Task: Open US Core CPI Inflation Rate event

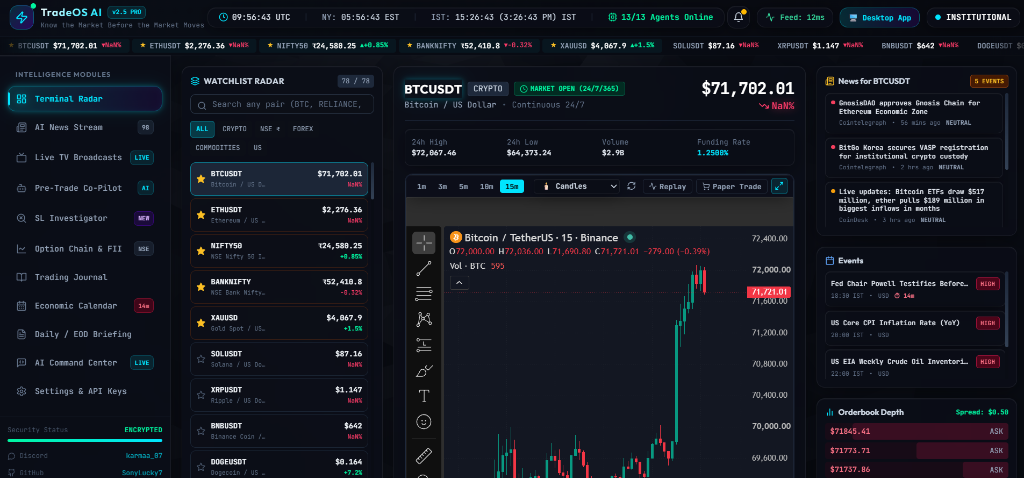Action: tap(914, 328)
